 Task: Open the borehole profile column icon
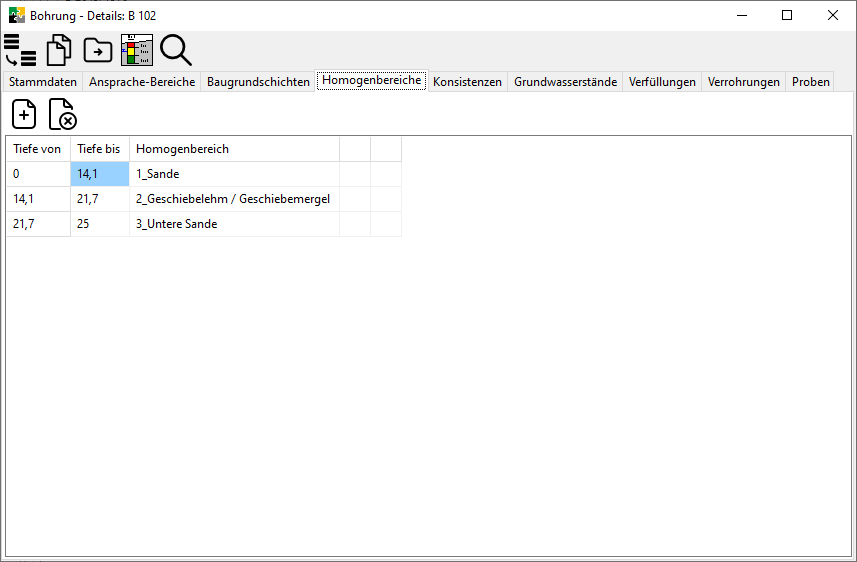(137, 50)
